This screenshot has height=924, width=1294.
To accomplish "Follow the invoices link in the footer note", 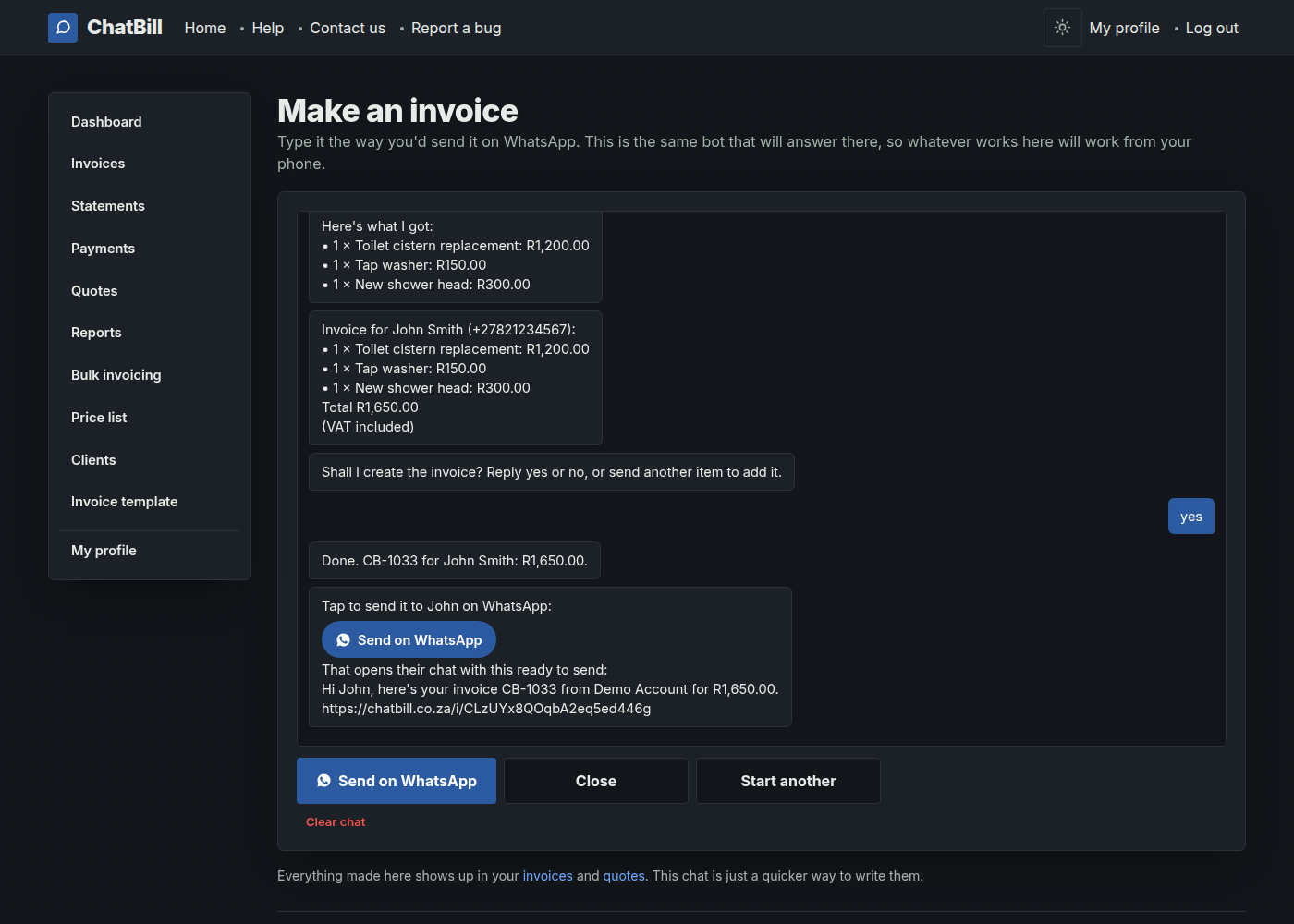I will [548, 876].
